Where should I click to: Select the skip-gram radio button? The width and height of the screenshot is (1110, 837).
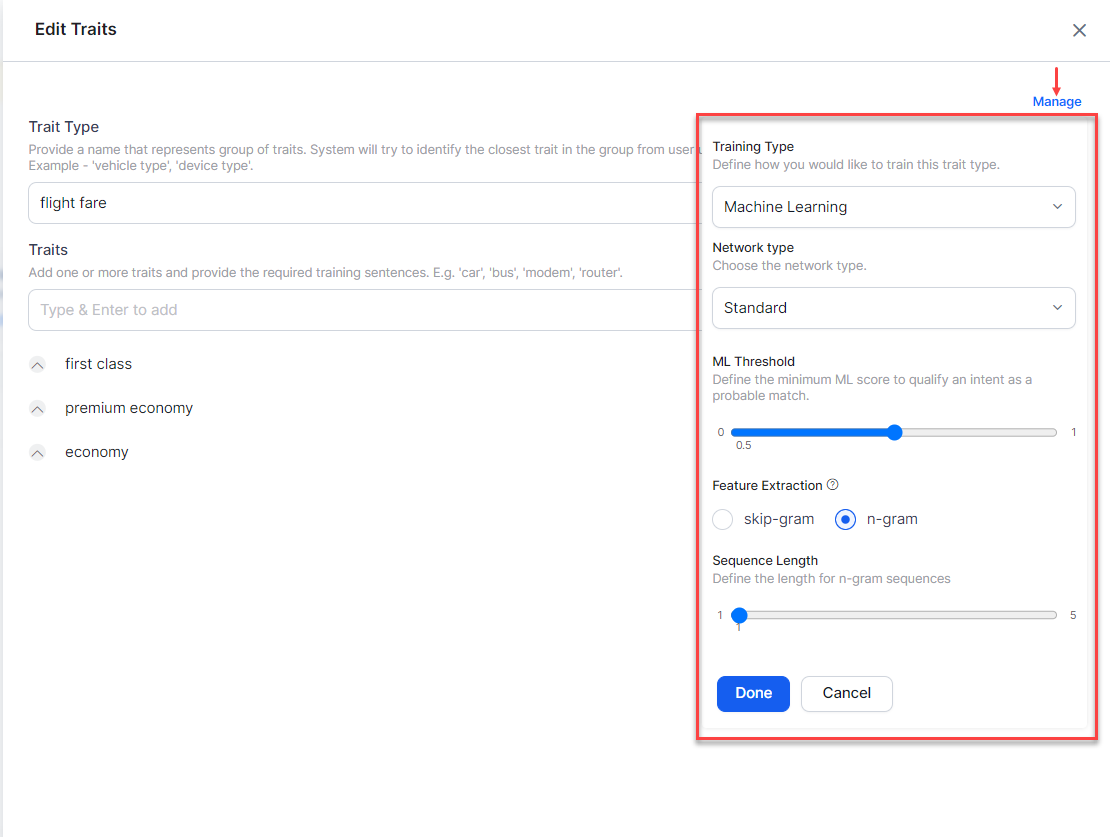(x=723, y=520)
